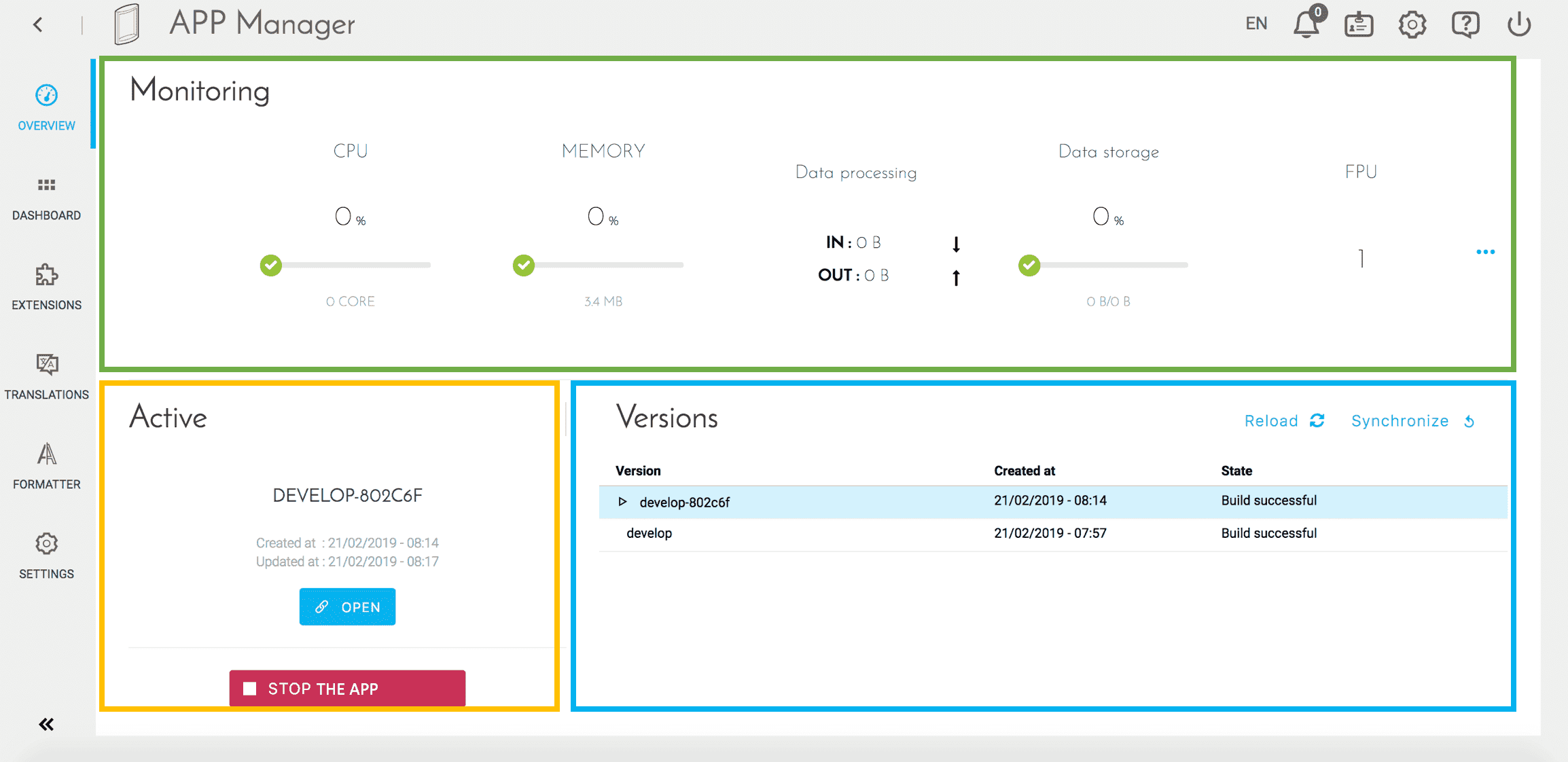Click the data OUT up arrow
1568x762 pixels.
coord(956,277)
